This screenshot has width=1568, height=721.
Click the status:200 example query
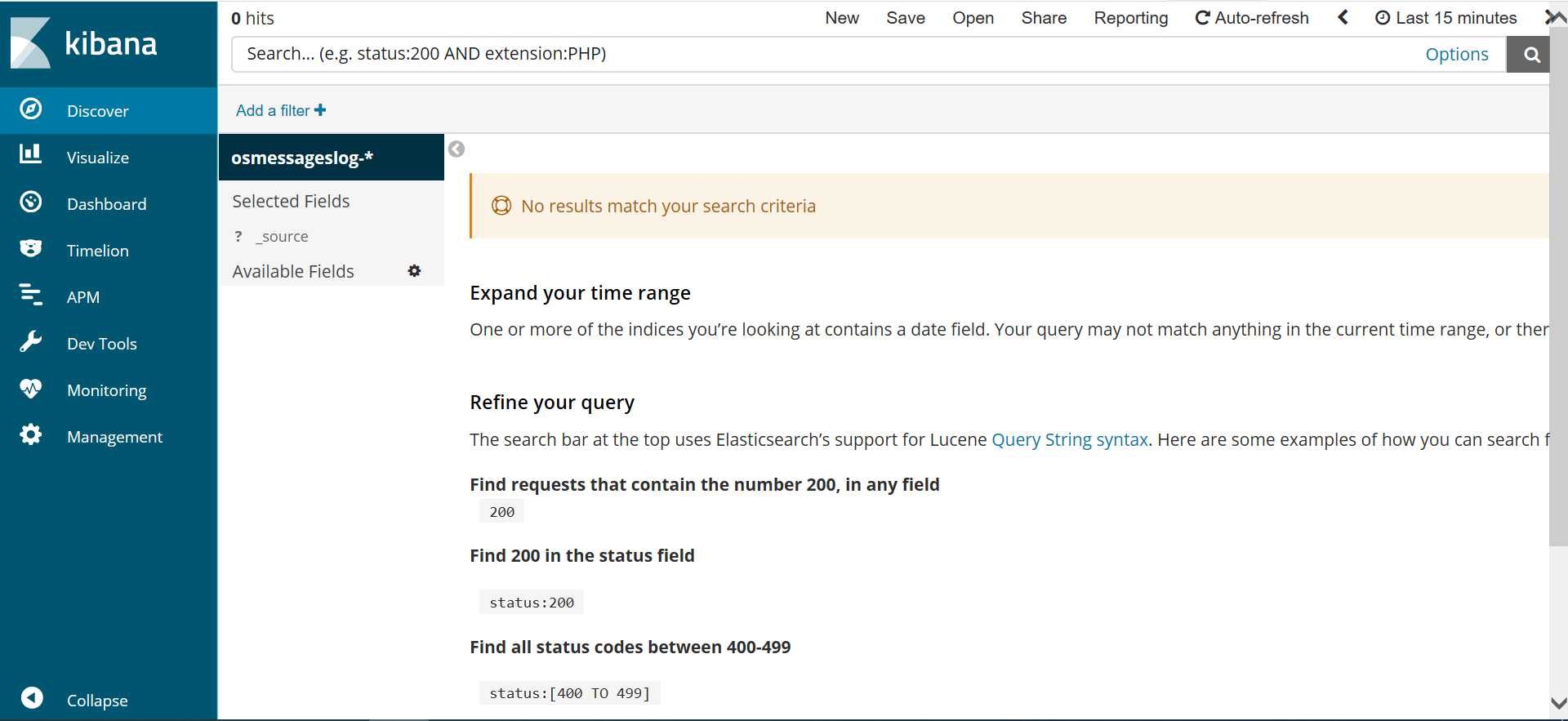(532, 603)
